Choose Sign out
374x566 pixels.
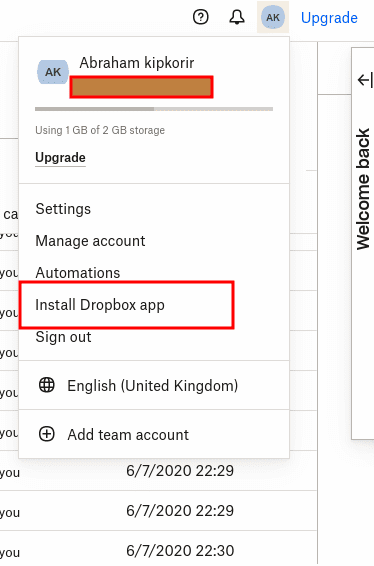point(63,337)
